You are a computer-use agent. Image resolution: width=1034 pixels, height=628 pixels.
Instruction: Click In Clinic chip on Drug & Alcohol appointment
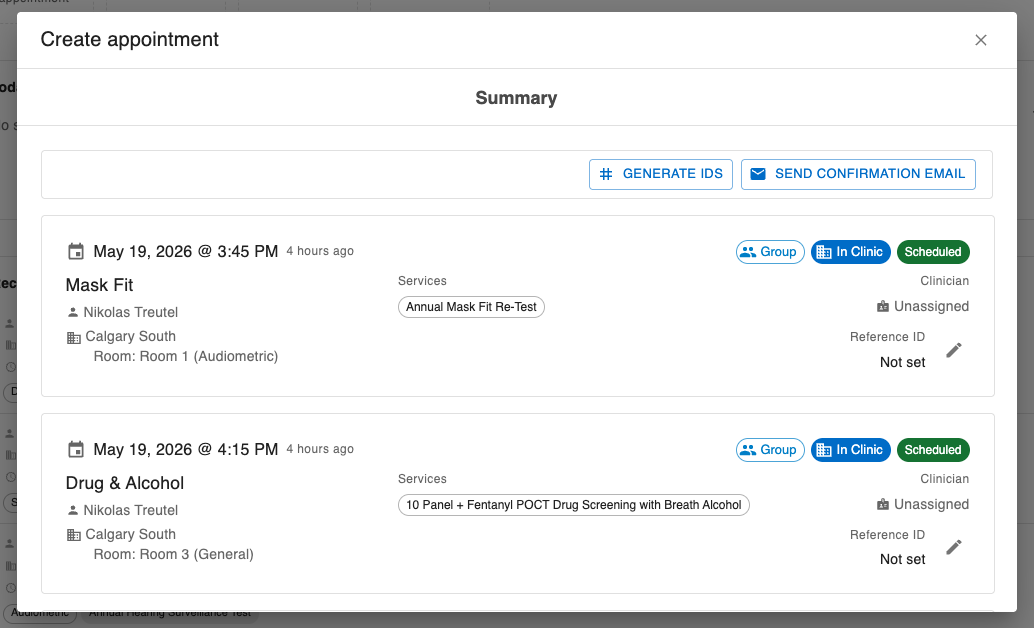coord(851,450)
